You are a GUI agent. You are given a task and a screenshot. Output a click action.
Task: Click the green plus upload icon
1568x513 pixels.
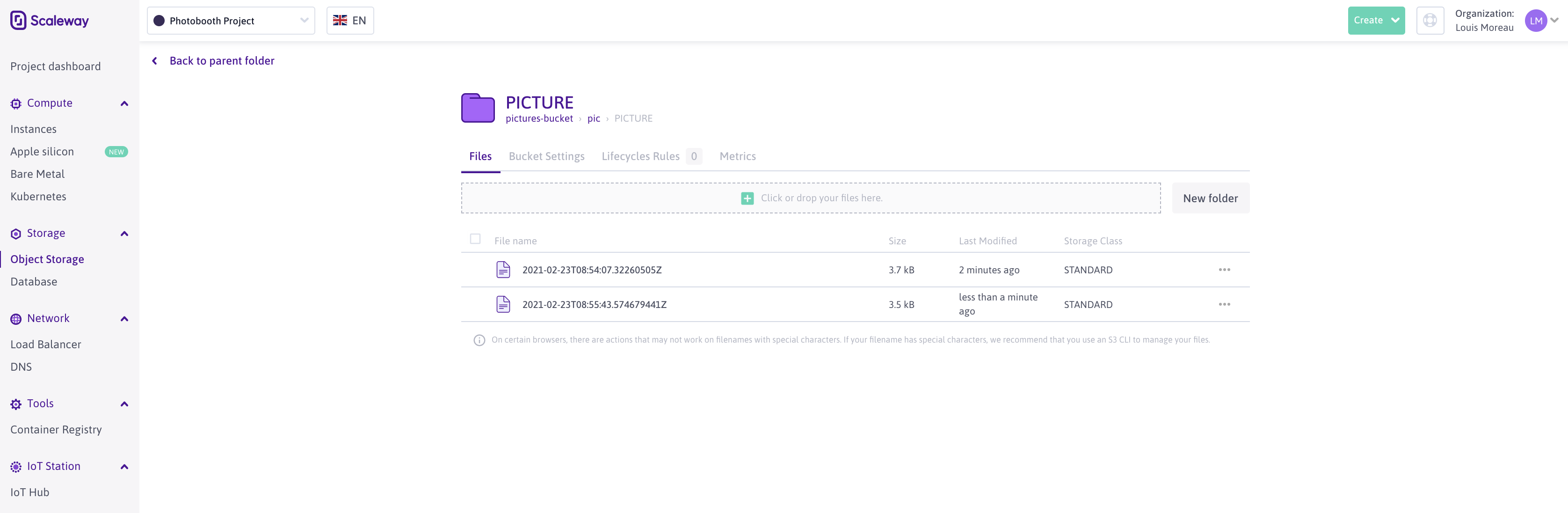click(x=747, y=198)
